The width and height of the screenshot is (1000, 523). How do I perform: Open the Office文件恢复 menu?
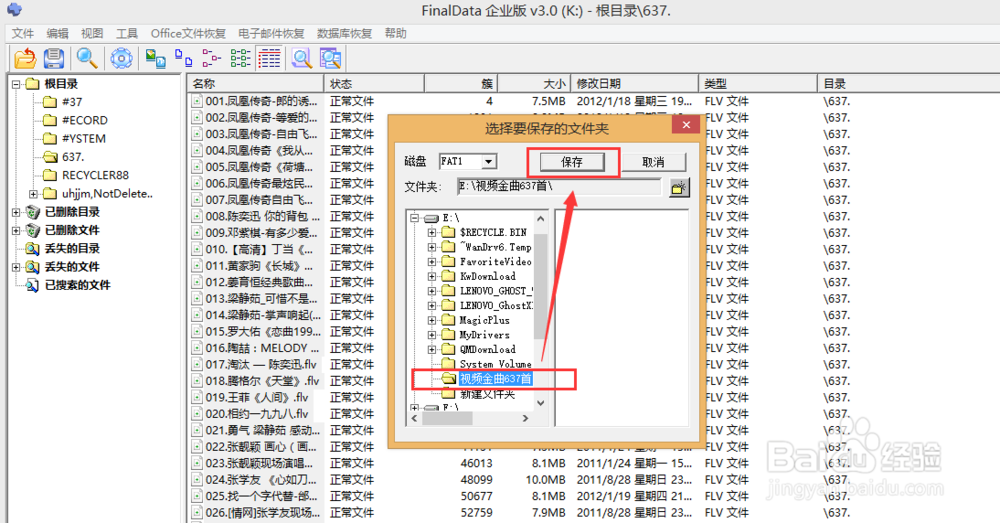(x=188, y=33)
